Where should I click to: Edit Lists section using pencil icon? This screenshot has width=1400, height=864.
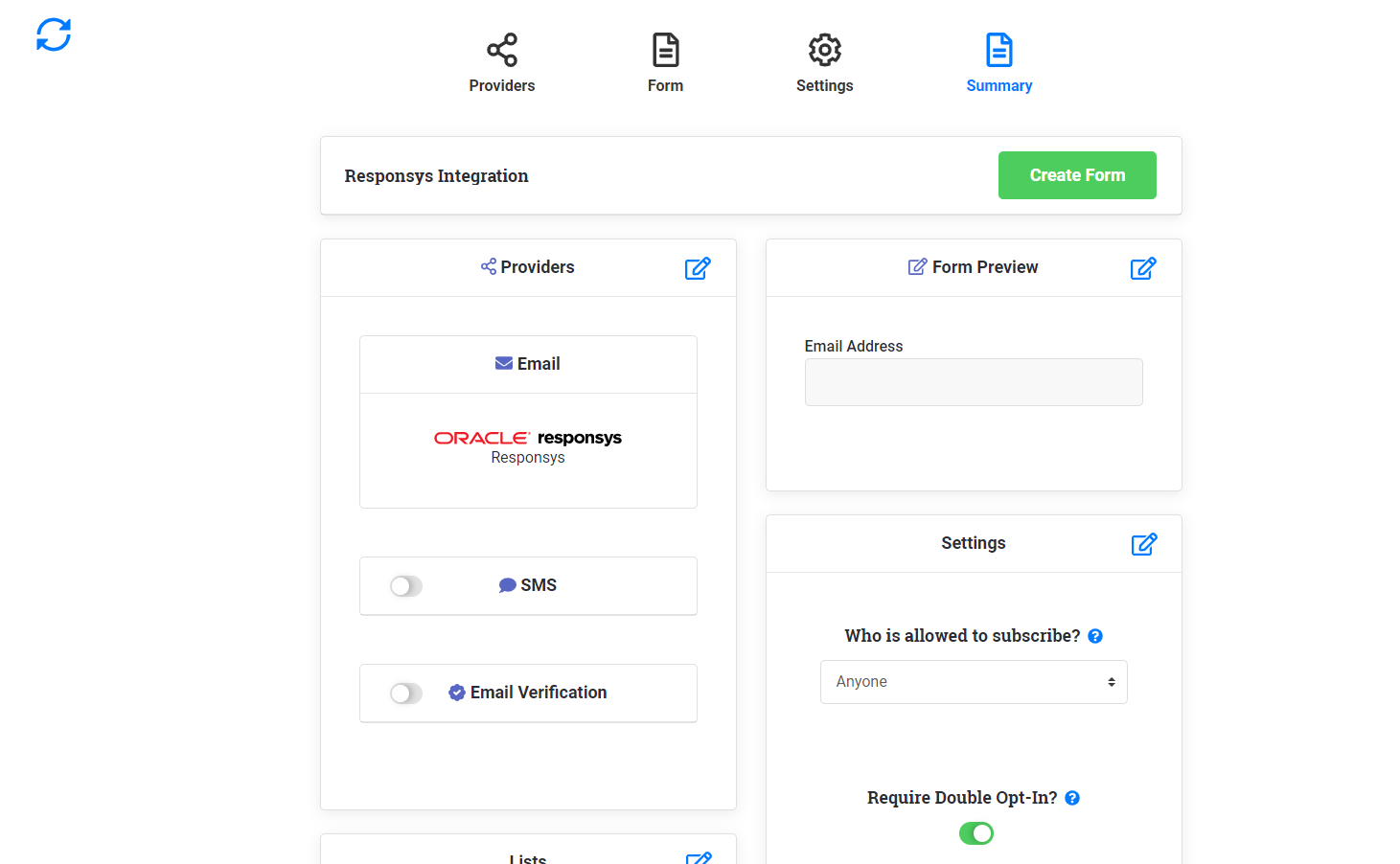click(x=699, y=857)
